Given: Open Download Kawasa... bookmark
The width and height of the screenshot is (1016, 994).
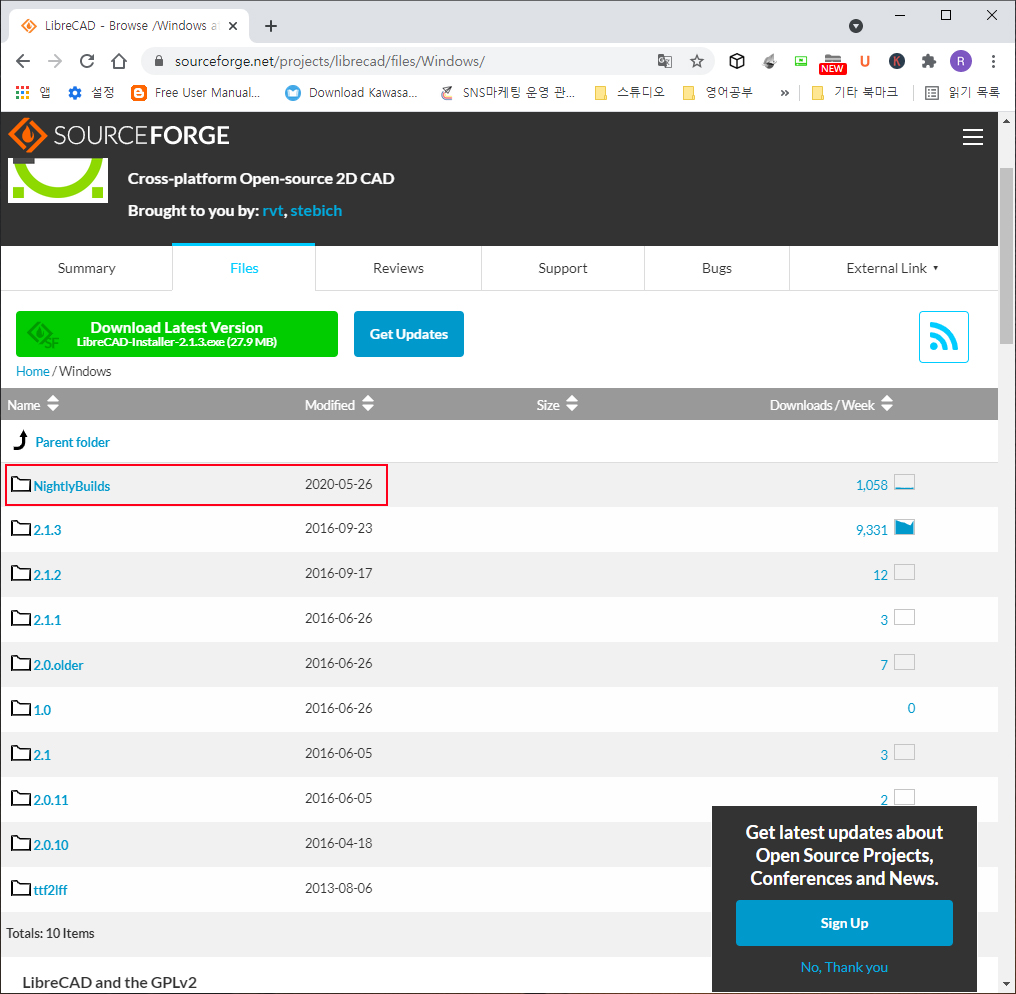Looking at the screenshot, I should 351,93.
